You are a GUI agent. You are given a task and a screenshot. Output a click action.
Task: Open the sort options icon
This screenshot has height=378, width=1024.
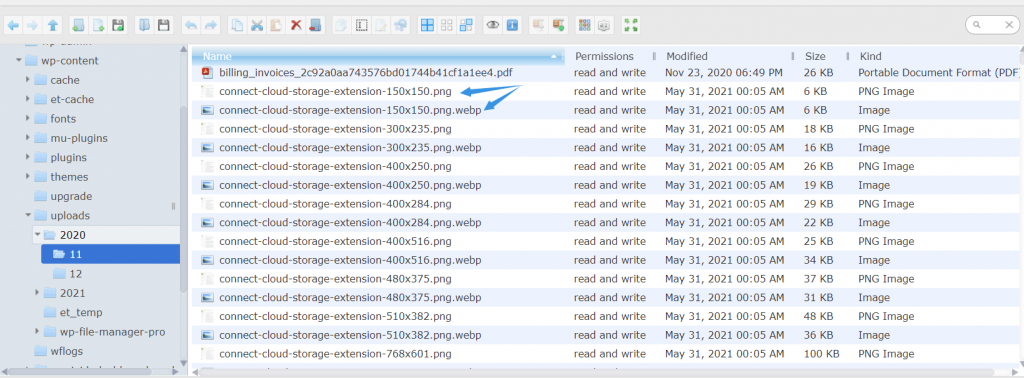click(604, 25)
